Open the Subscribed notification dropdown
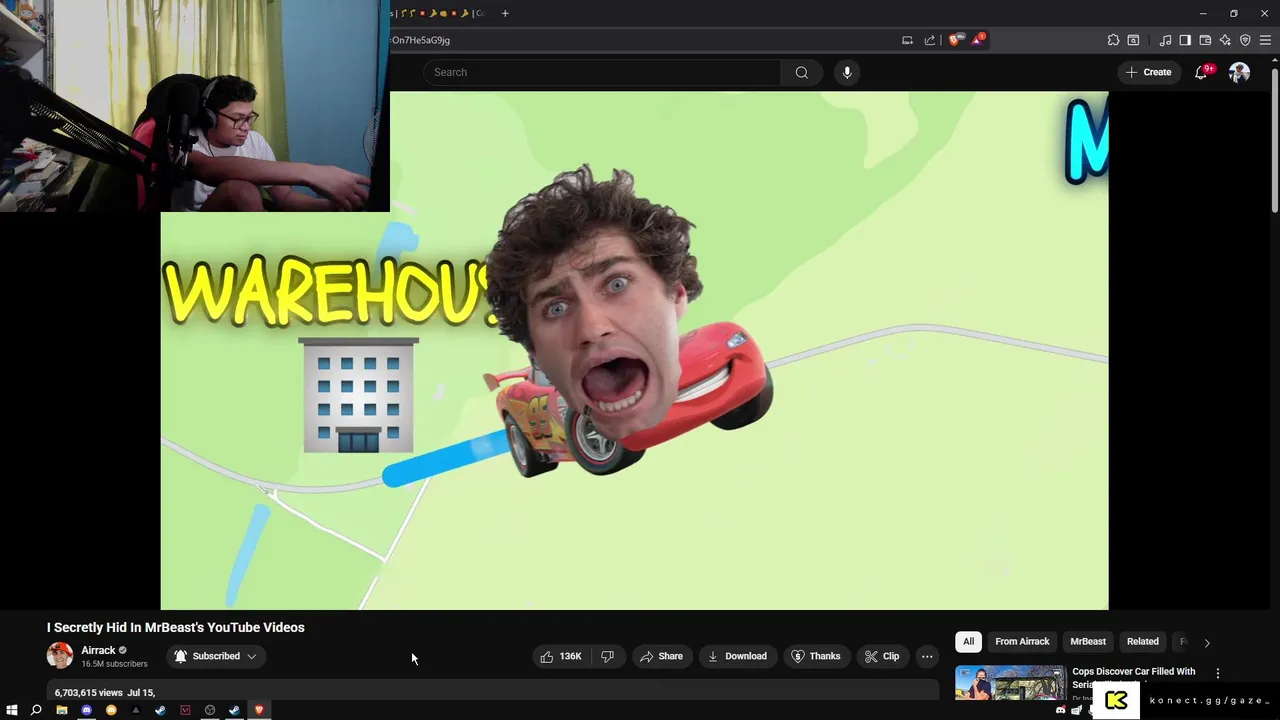Image resolution: width=1280 pixels, height=720 pixels. click(215, 656)
